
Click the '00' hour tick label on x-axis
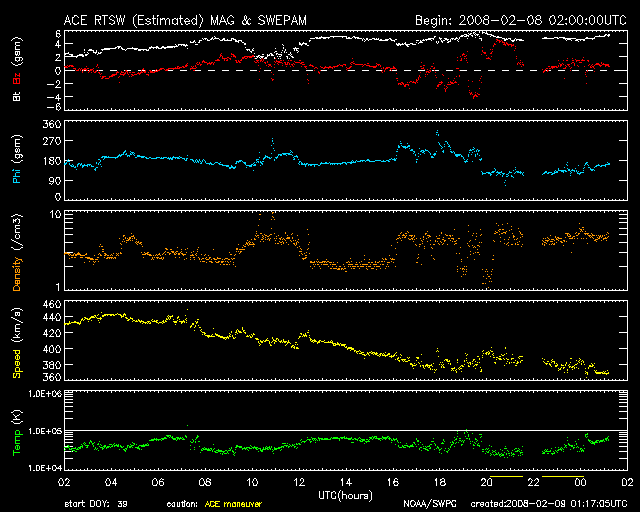click(580, 483)
